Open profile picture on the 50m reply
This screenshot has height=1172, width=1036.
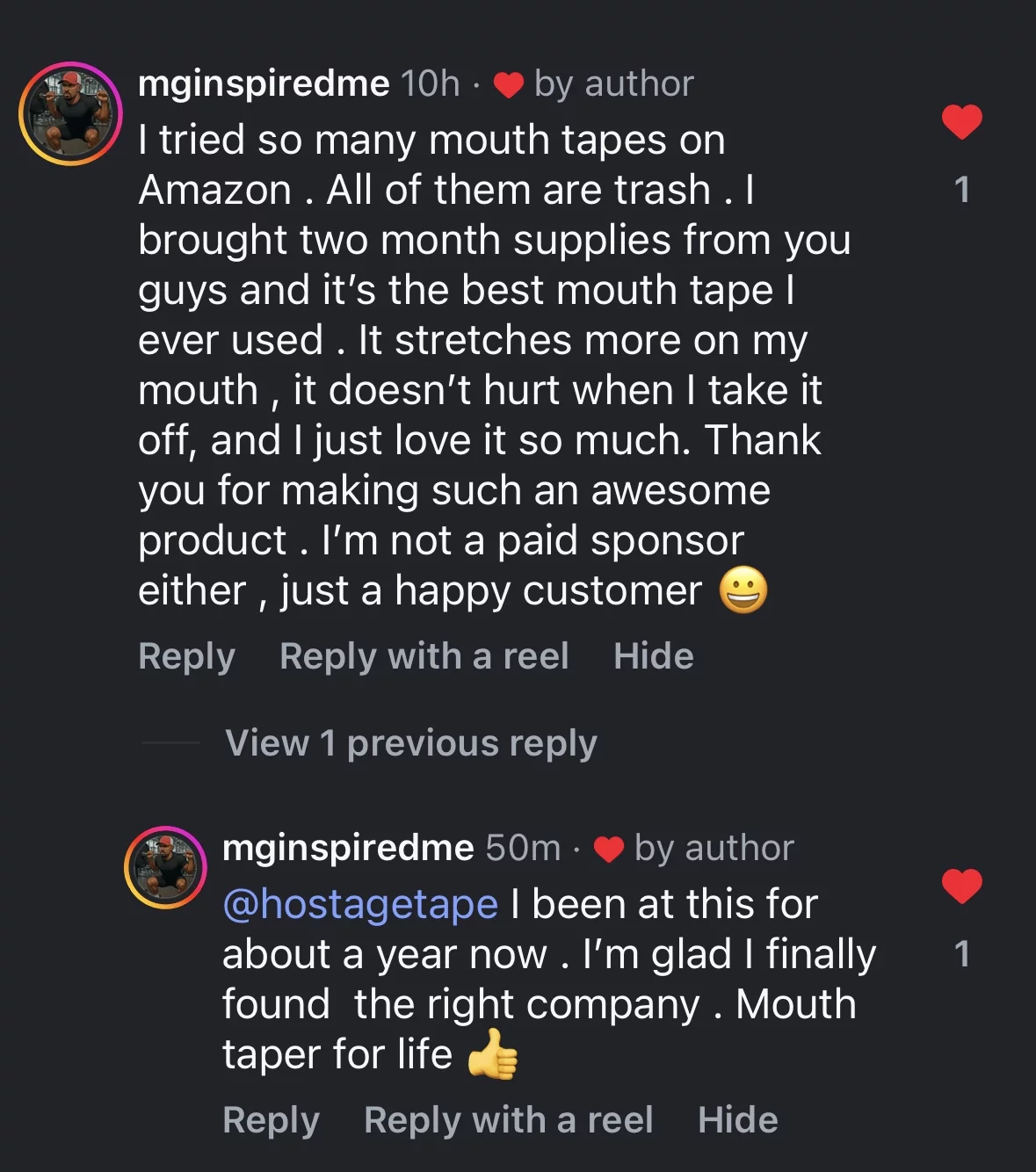point(165,867)
